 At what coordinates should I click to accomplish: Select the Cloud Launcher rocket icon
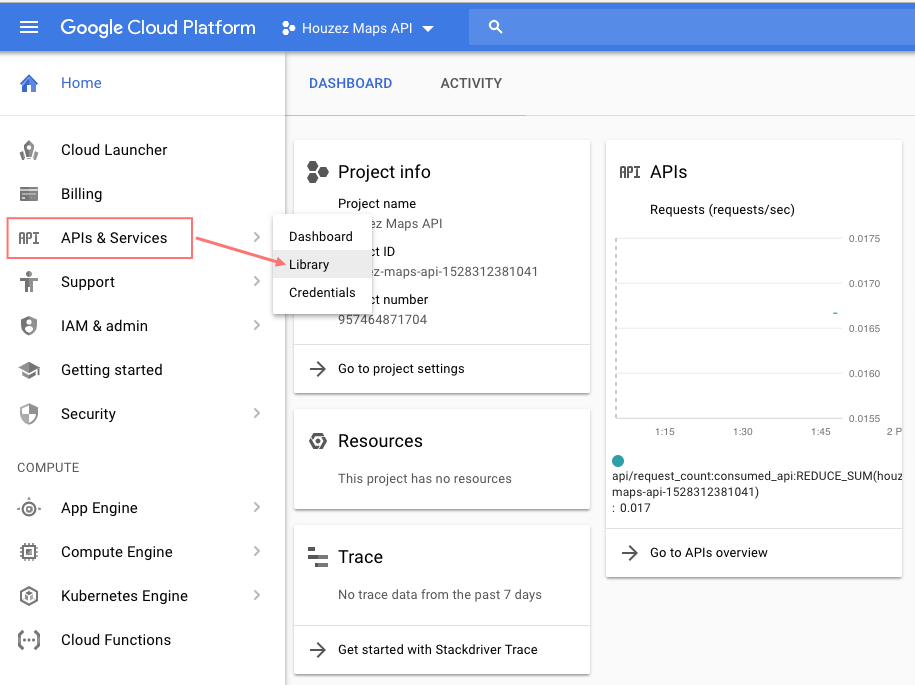29,149
